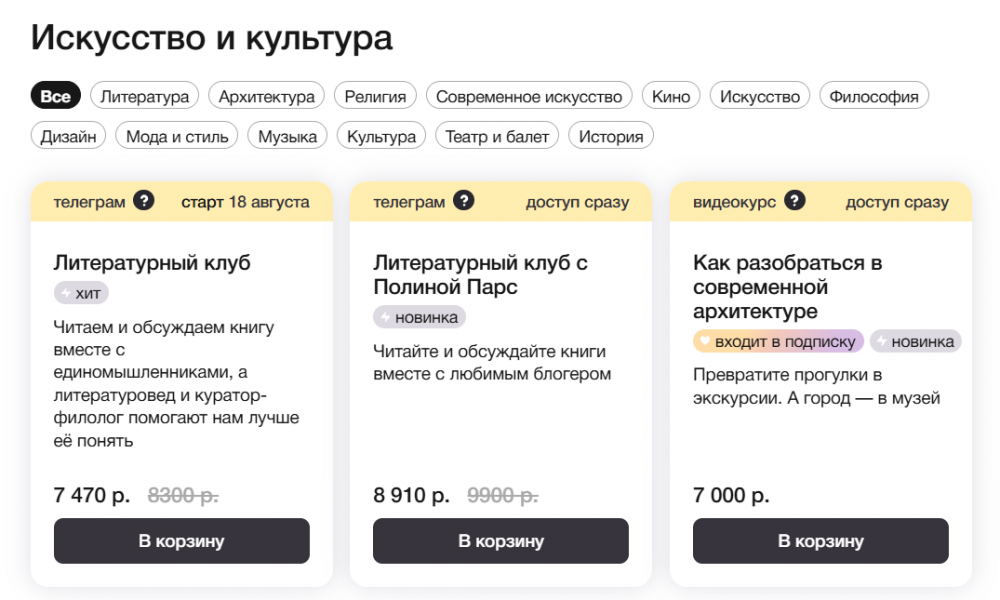Filter courses by Архитектура
This screenshot has width=1000, height=600.
pyautogui.click(x=266, y=97)
